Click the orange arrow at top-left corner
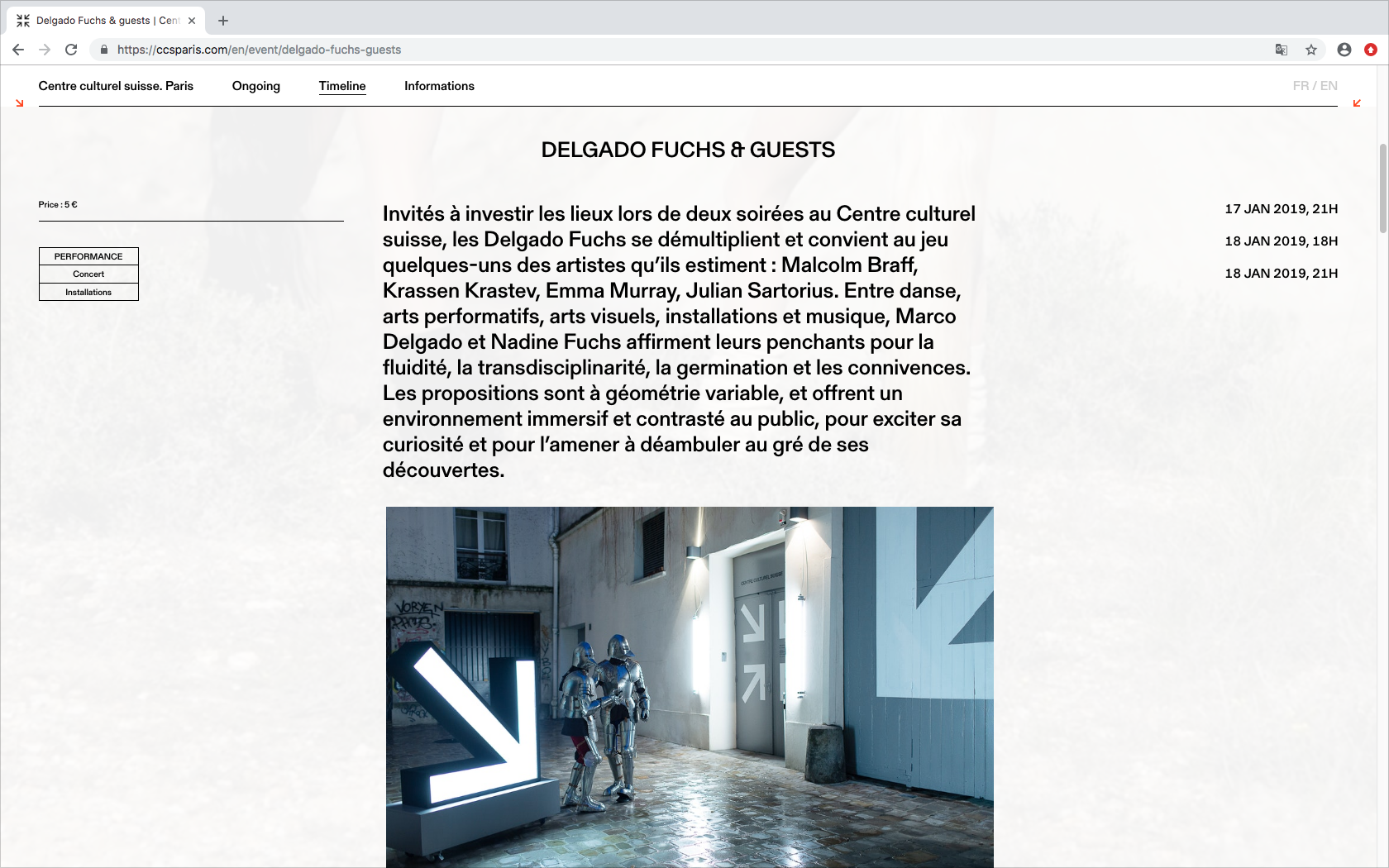The height and width of the screenshot is (868, 1389). 20,103
